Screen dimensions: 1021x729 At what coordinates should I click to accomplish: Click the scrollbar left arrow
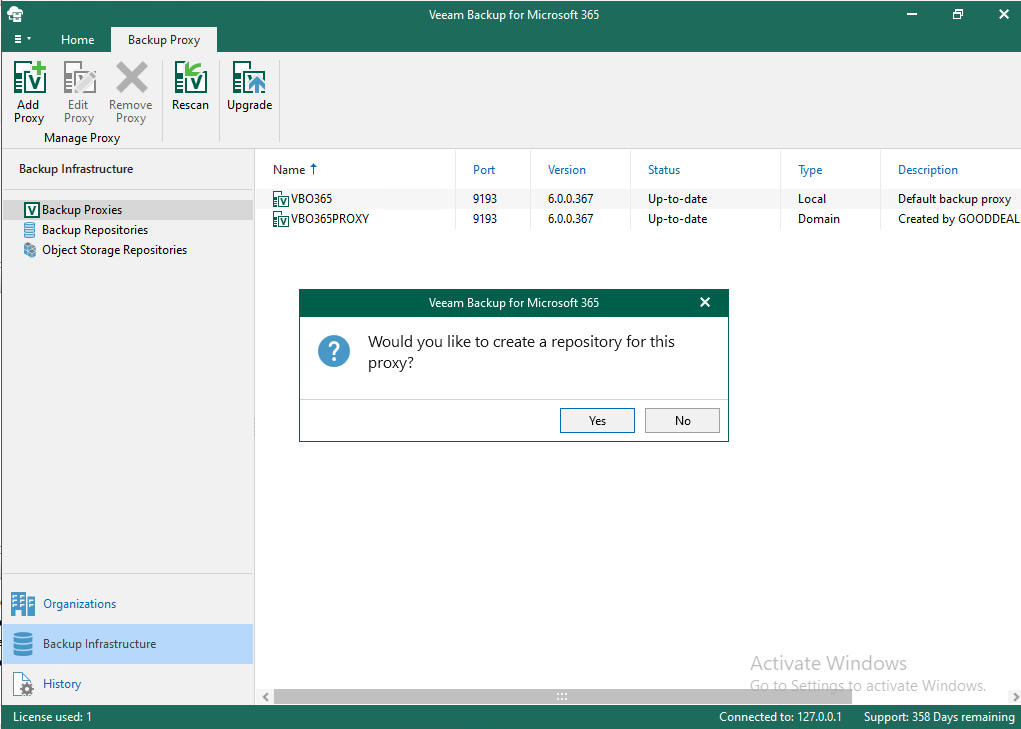(266, 696)
